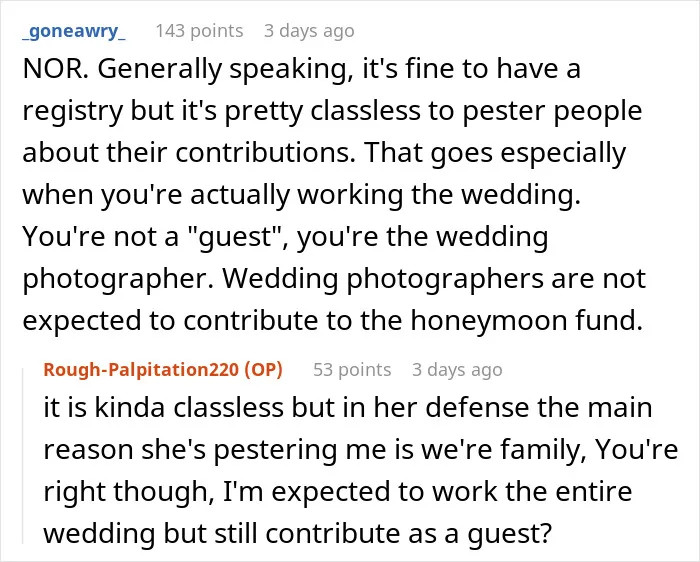The image size is (700, 562).
Task: Click the word contributions in the top comment
Action: pos(265,153)
